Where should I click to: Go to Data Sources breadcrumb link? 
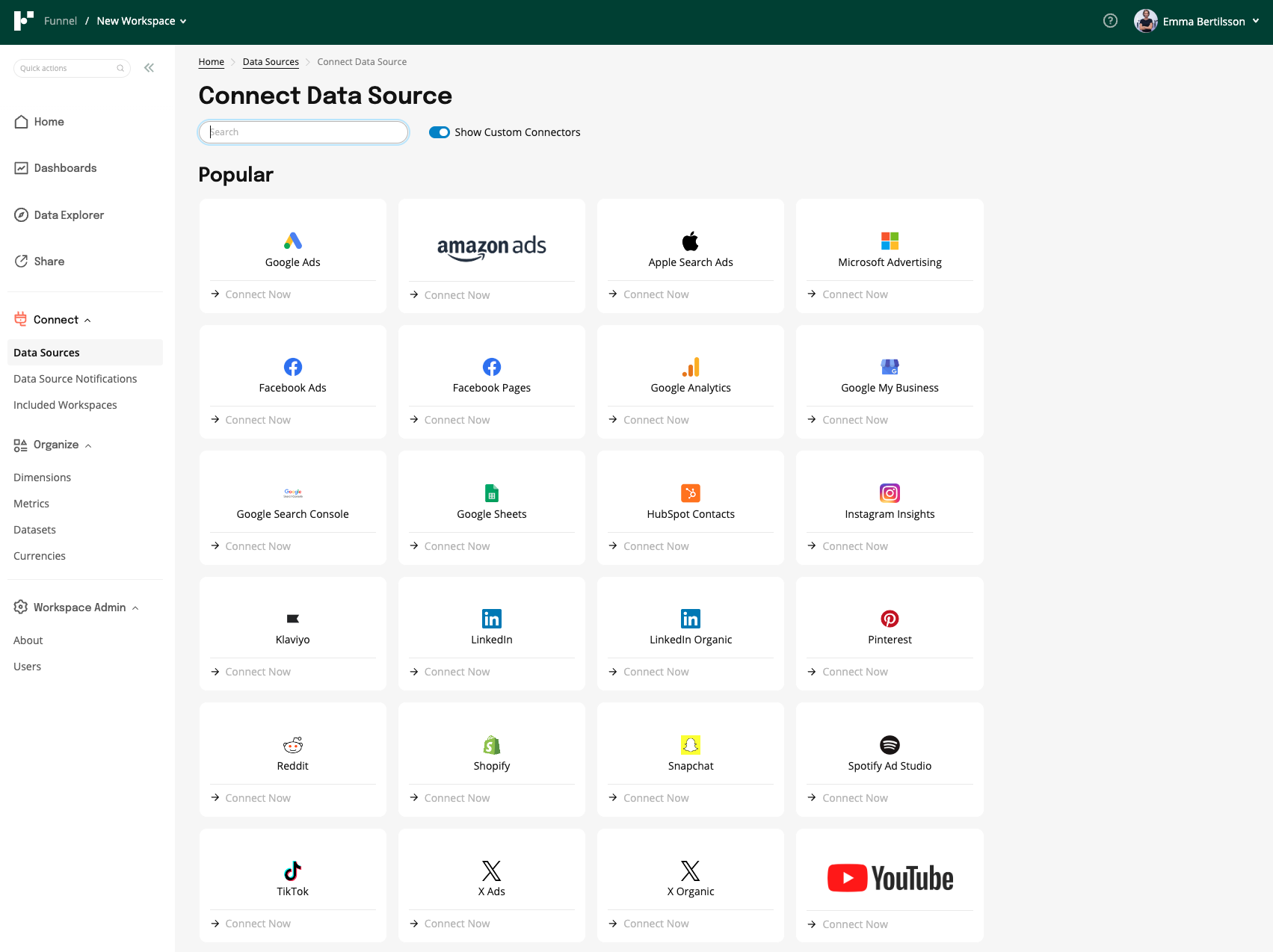(271, 62)
